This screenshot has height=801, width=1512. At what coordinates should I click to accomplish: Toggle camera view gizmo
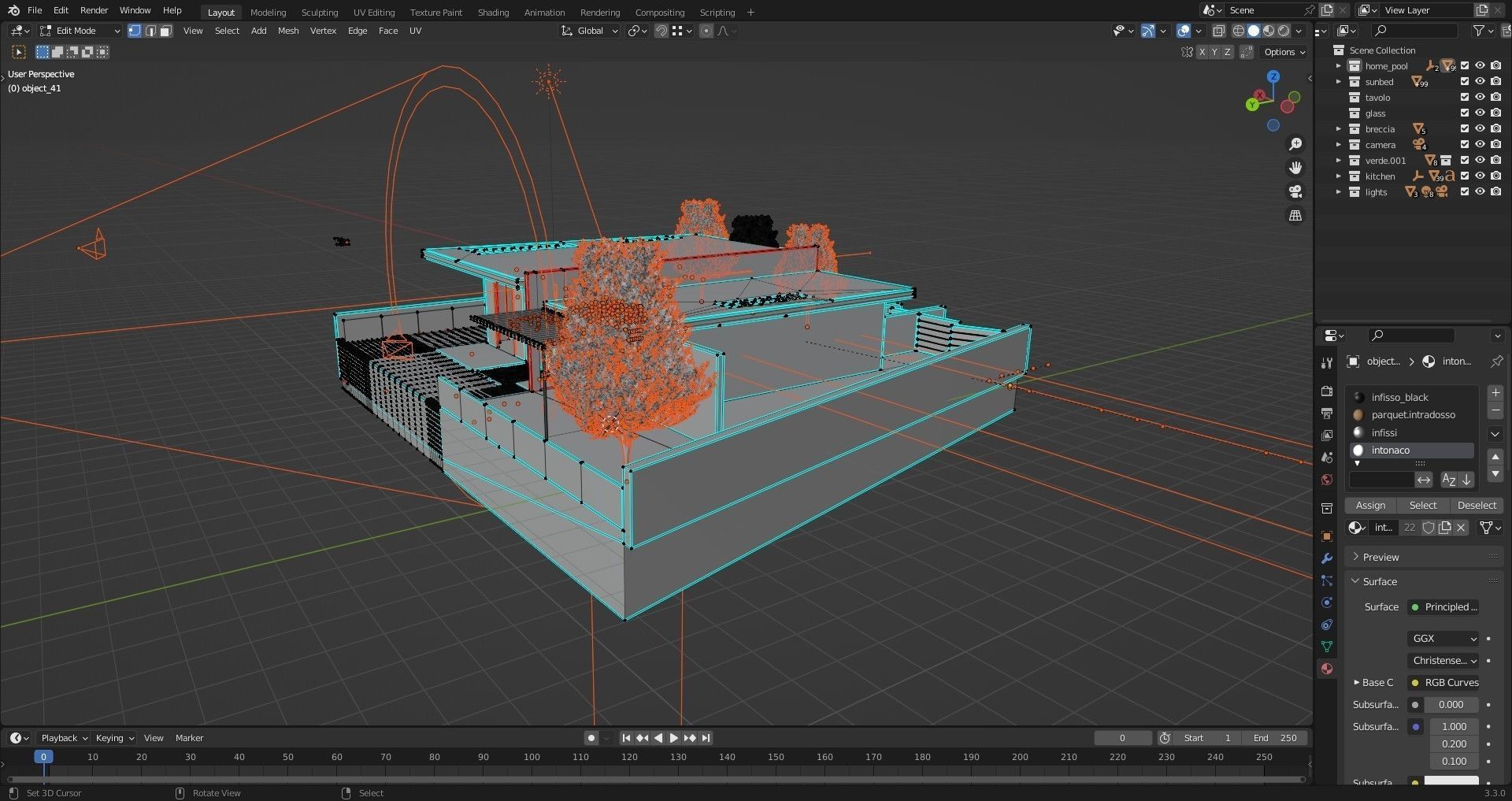1295,191
